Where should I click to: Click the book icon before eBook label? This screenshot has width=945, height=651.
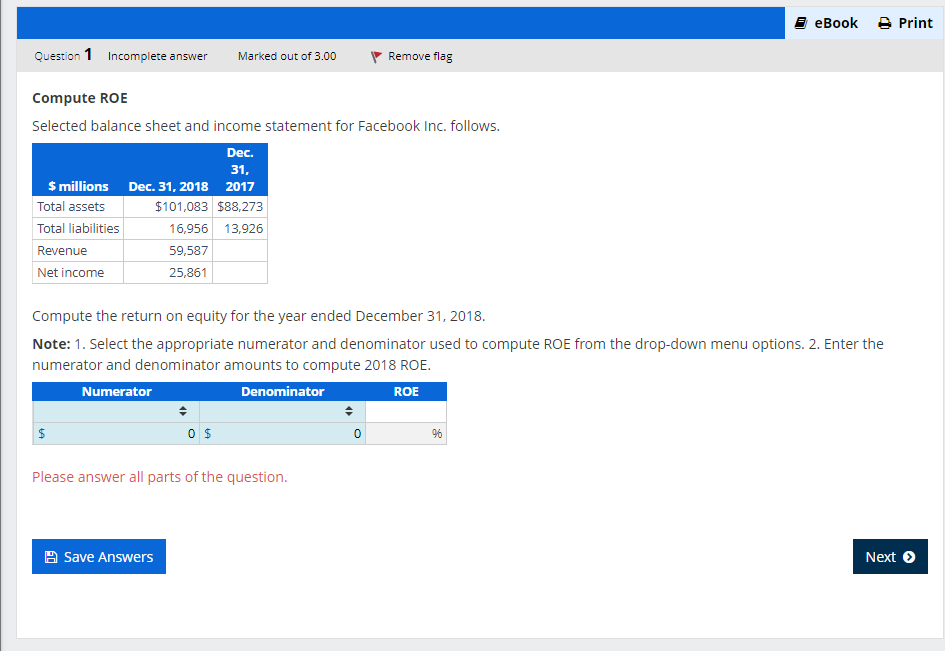point(799,22)
